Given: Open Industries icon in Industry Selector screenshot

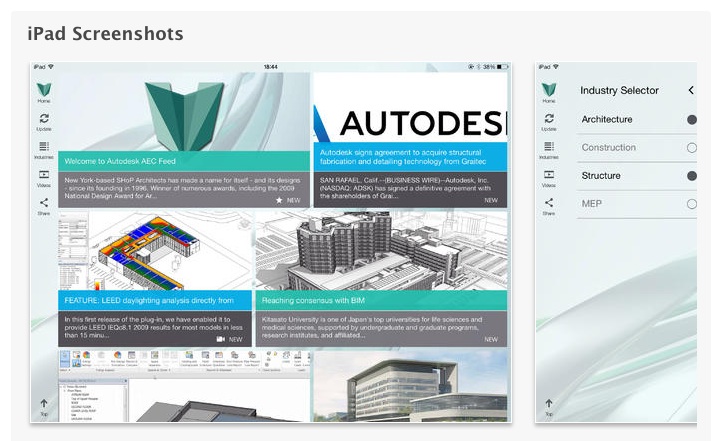Looking at the screenshot, I should (549, 147).
